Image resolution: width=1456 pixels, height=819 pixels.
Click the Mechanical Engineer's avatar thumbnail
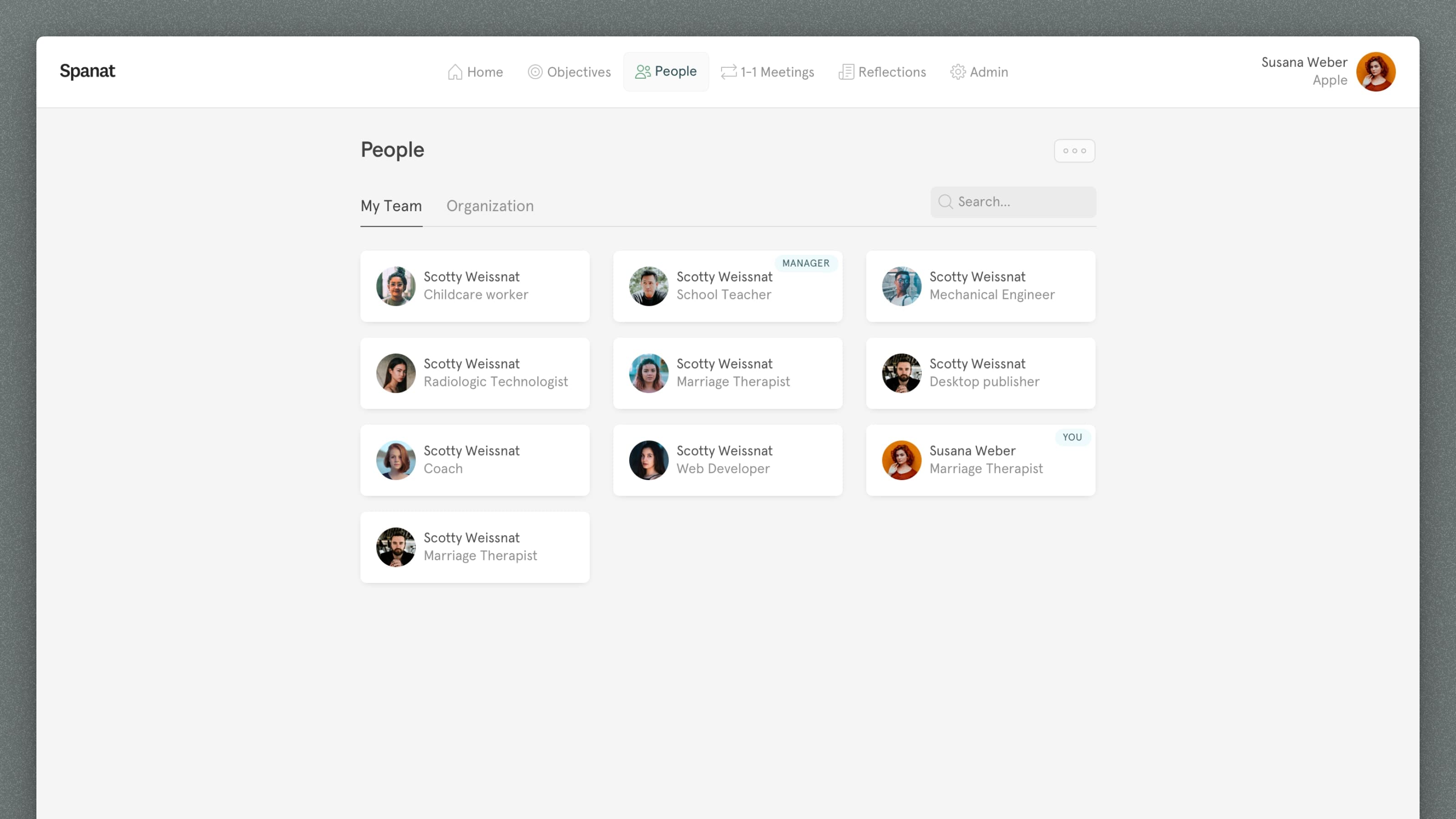pyautogui.click(x=901, y=286)
